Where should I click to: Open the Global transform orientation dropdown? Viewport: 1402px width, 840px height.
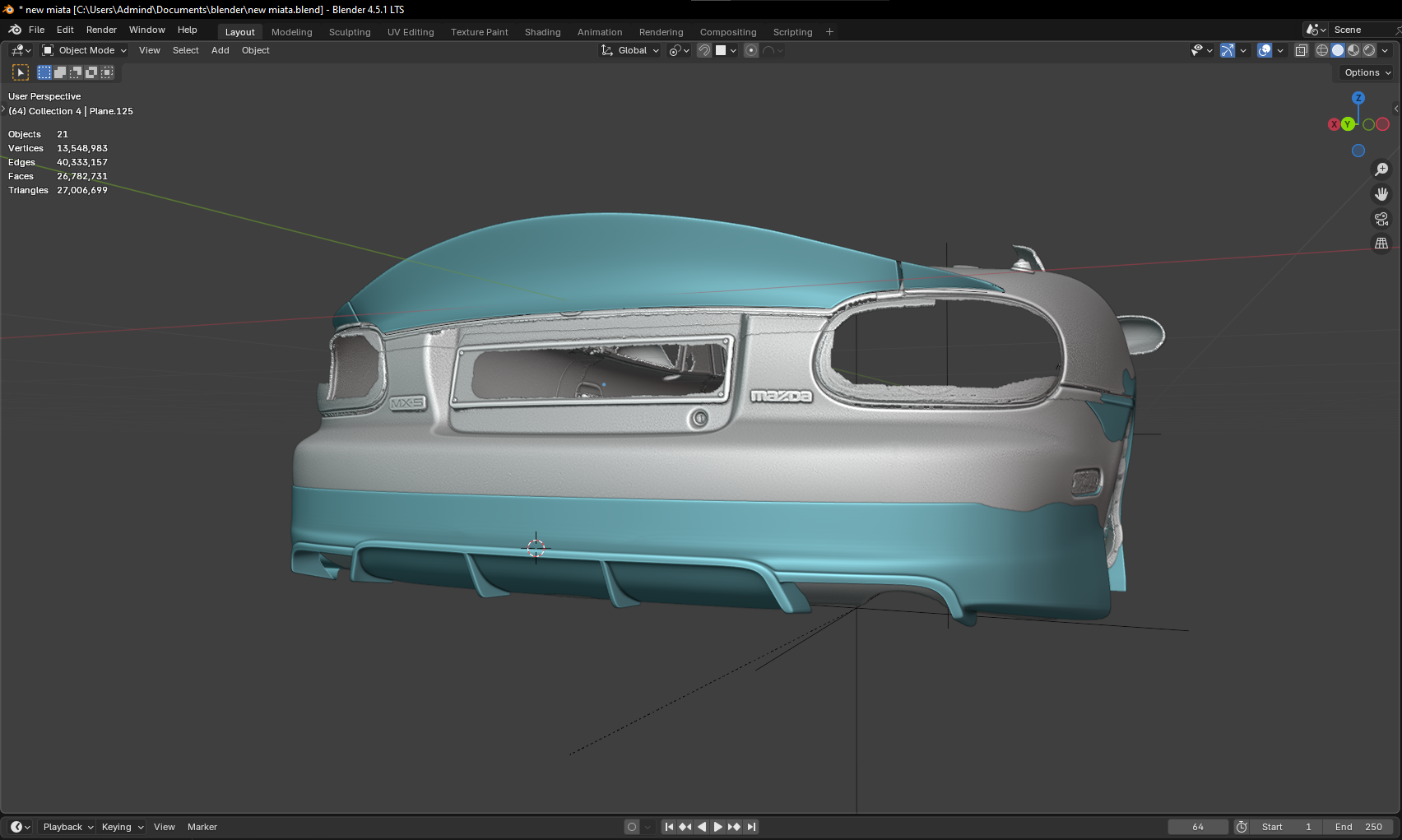[x=631, y=50]
